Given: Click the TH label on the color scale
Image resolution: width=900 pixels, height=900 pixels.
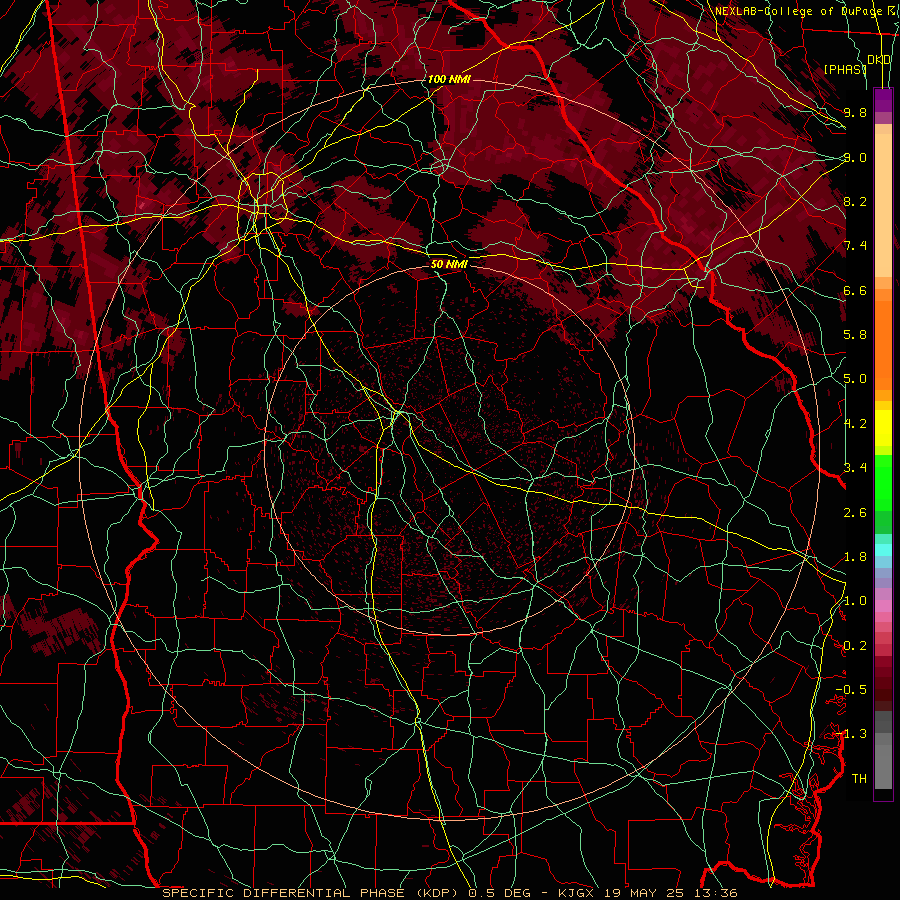Looking at the screenshot, I should (859, 779).
